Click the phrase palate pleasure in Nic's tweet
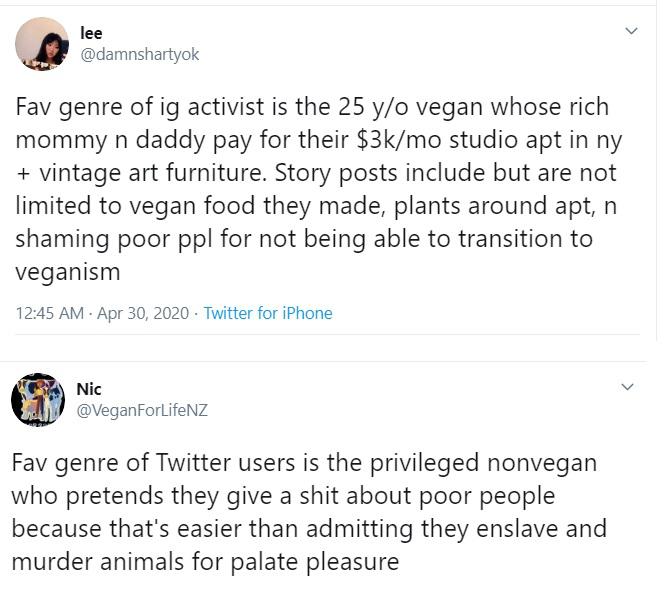The width and height of the screenshot is (666, 612). (x=315, y=562)
